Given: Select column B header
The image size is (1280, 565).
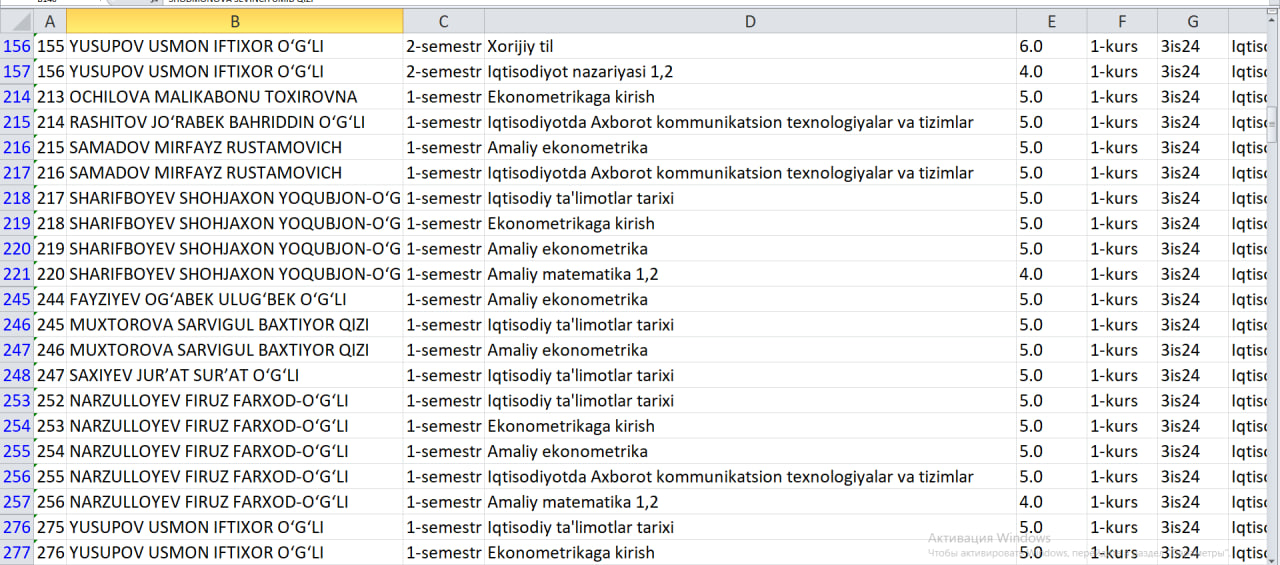Looking at the screenshot, I should [235, 21].
